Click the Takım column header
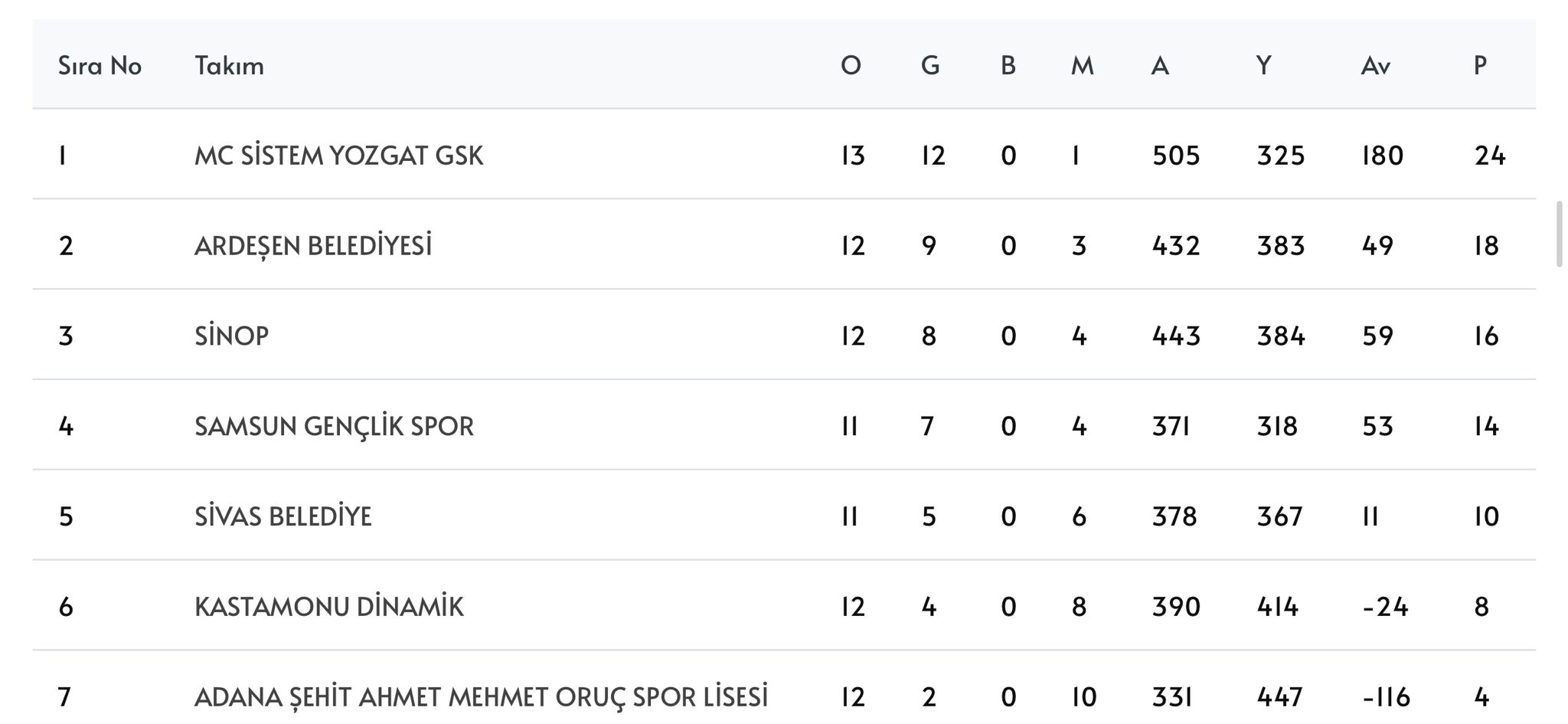The width and height of the screenshot is (1568, 724). coord(229,66)
